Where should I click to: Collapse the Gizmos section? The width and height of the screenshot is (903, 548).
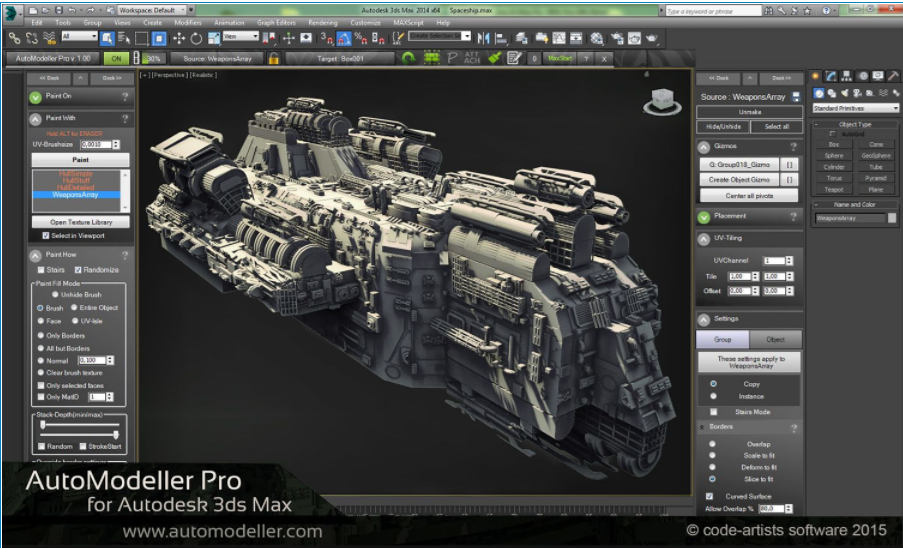click(x=703, y=147)
